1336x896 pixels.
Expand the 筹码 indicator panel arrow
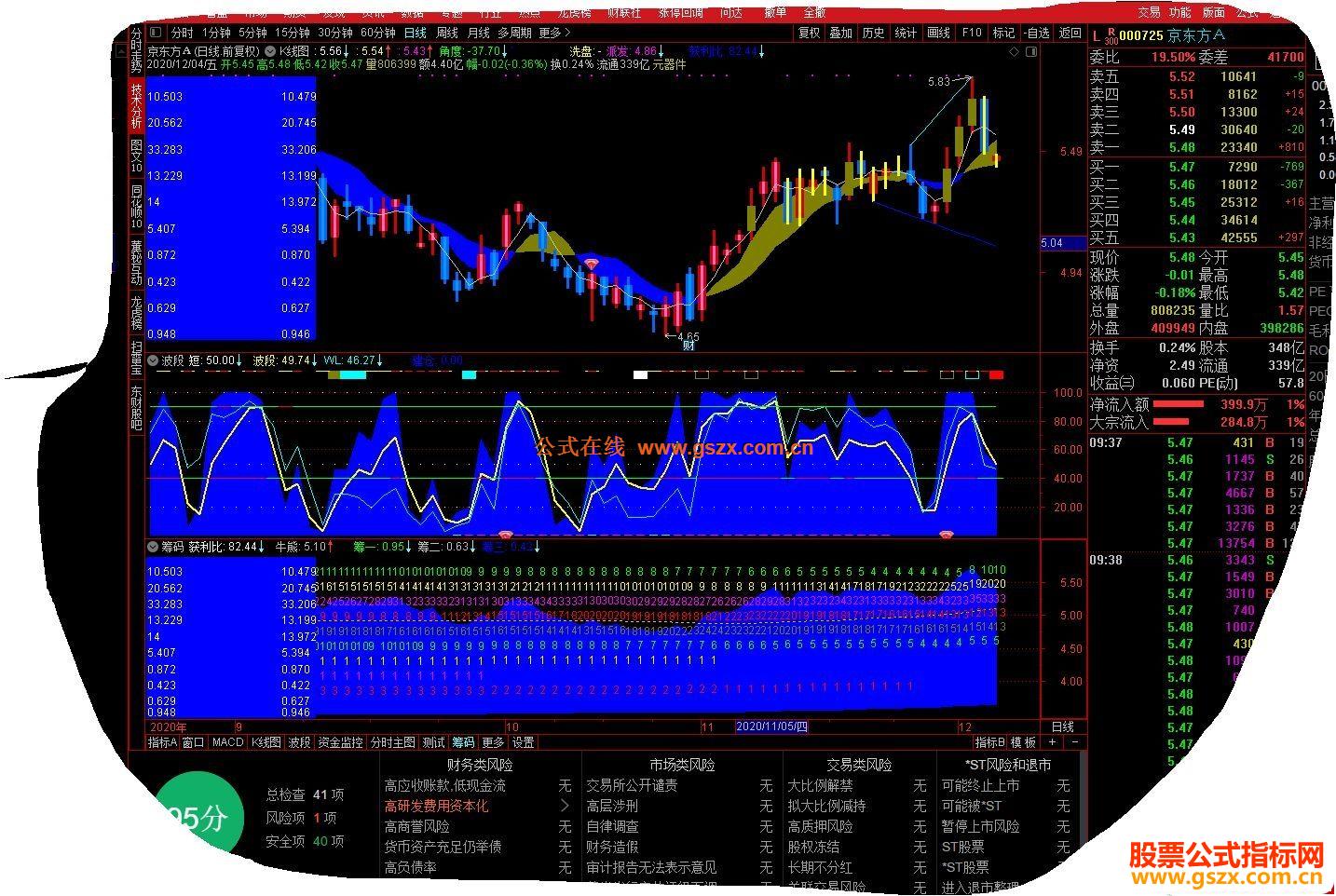tap(154, 547)
